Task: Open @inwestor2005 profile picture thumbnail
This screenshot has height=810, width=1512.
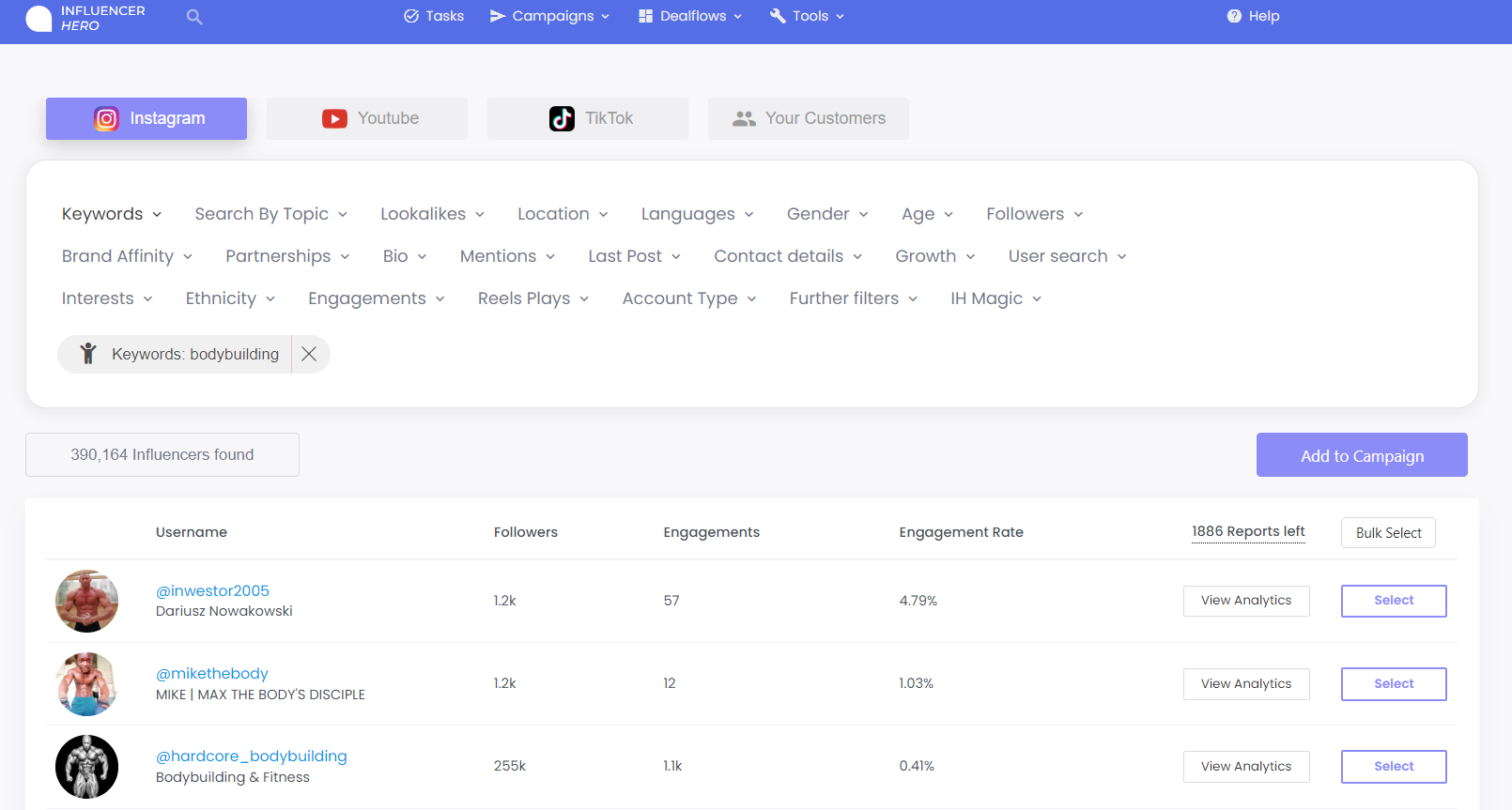Action: pyautogui.click(x=86, y=601)
